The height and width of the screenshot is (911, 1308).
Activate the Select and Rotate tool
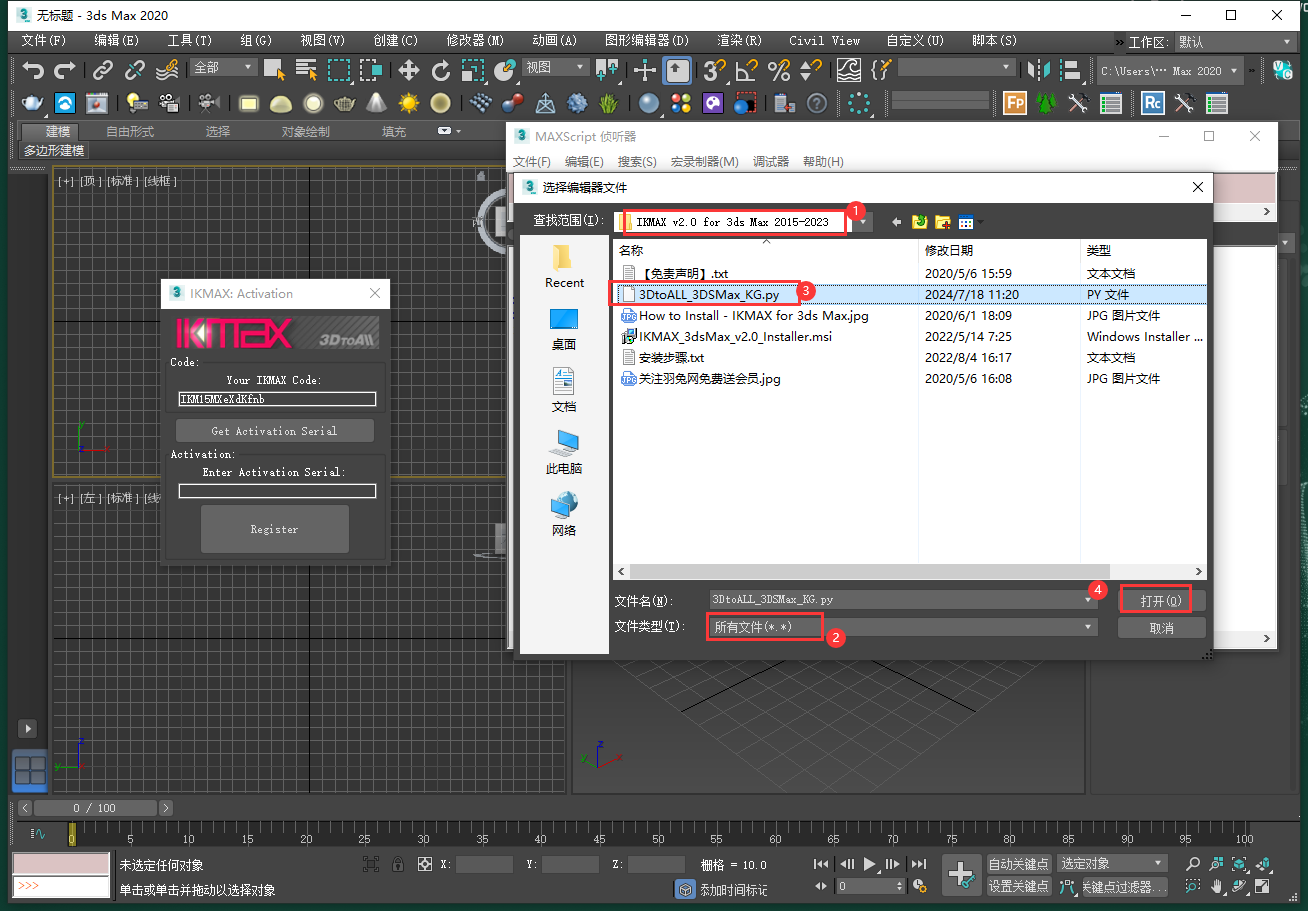(x=440, y=70)
